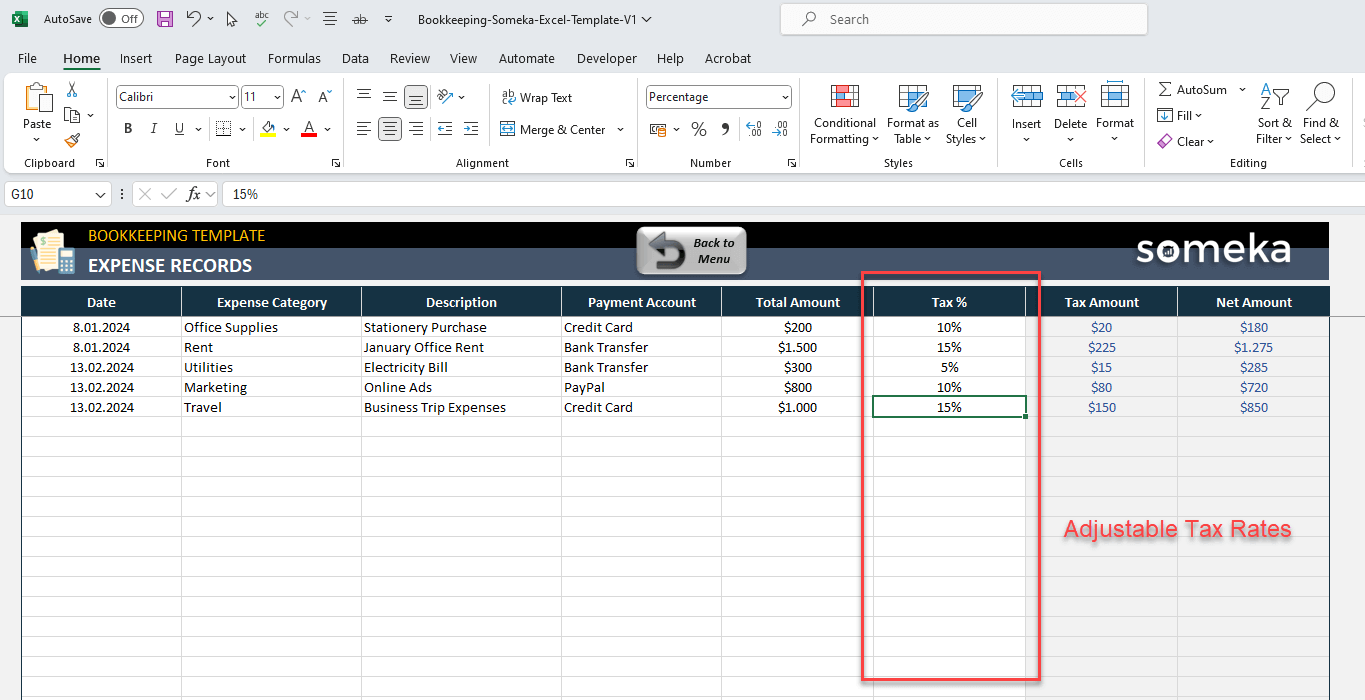Screen dimensions: 1365x700
Task: Click Insert Function fx icon
Action: point(194,194)
